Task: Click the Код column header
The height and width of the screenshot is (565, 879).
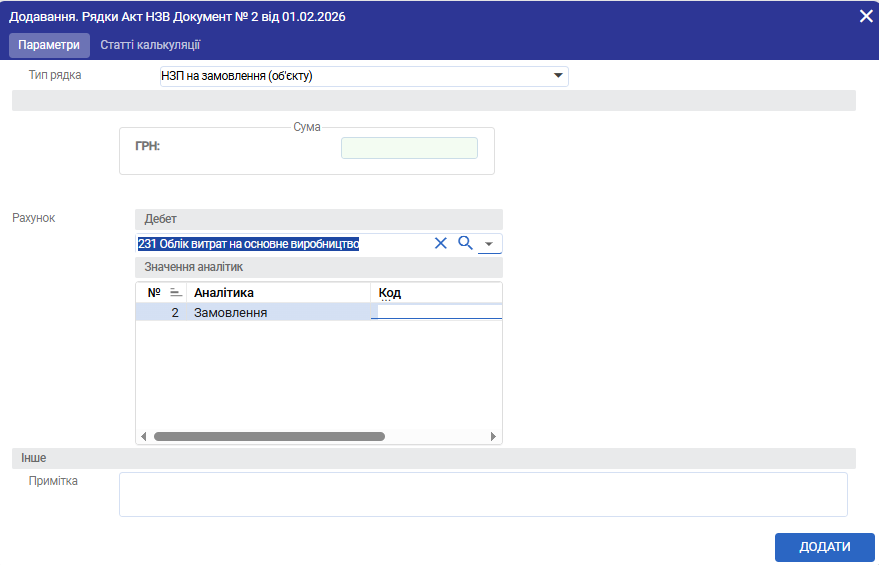Action: 435,292
